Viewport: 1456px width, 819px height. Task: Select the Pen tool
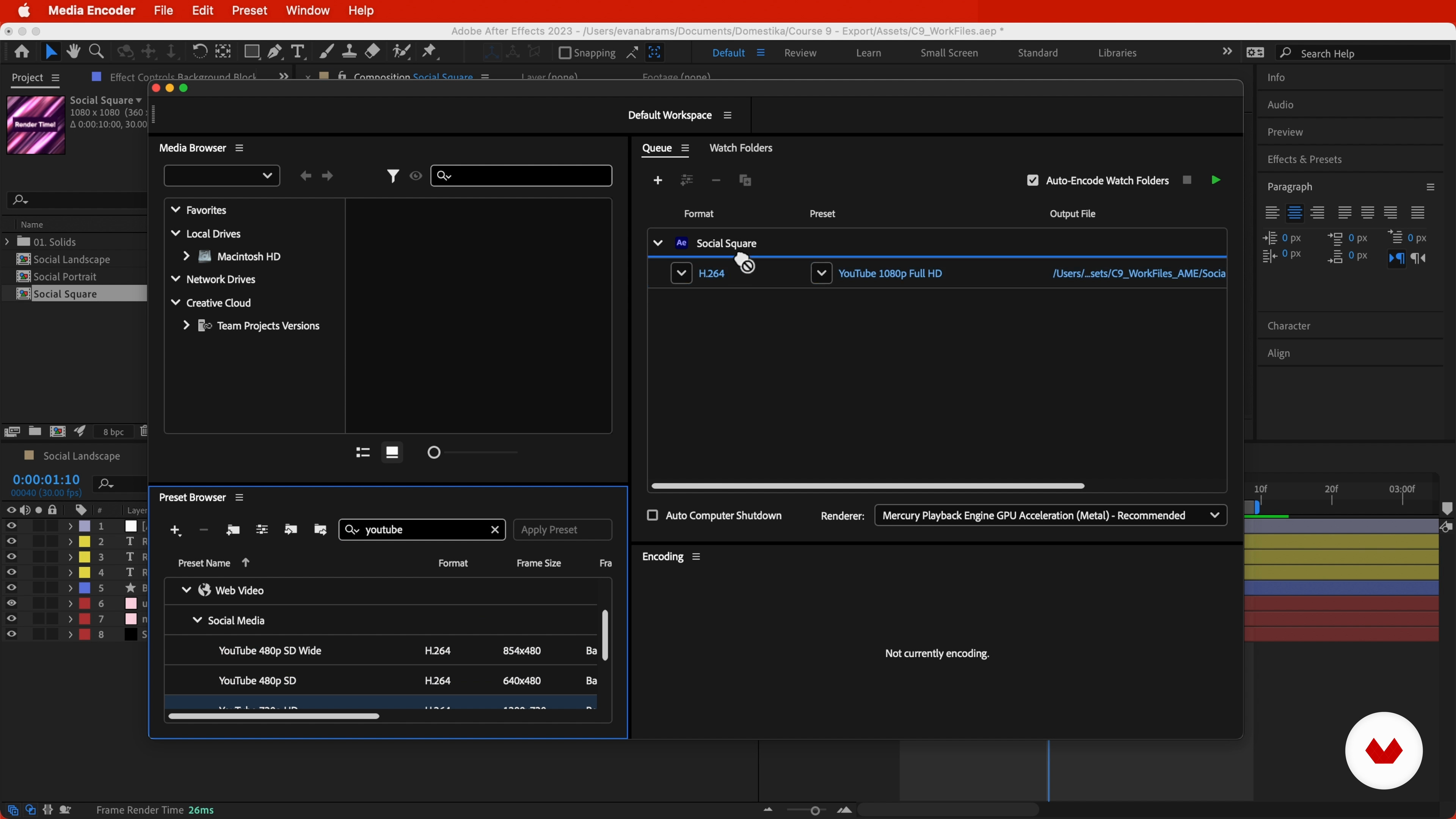click(275, 52)
